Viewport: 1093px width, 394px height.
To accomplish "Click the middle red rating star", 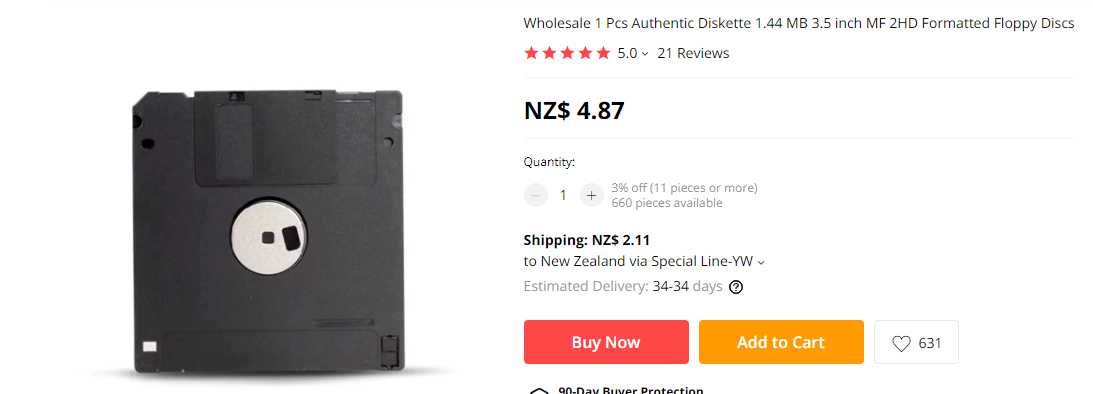I will click(567, 53).
